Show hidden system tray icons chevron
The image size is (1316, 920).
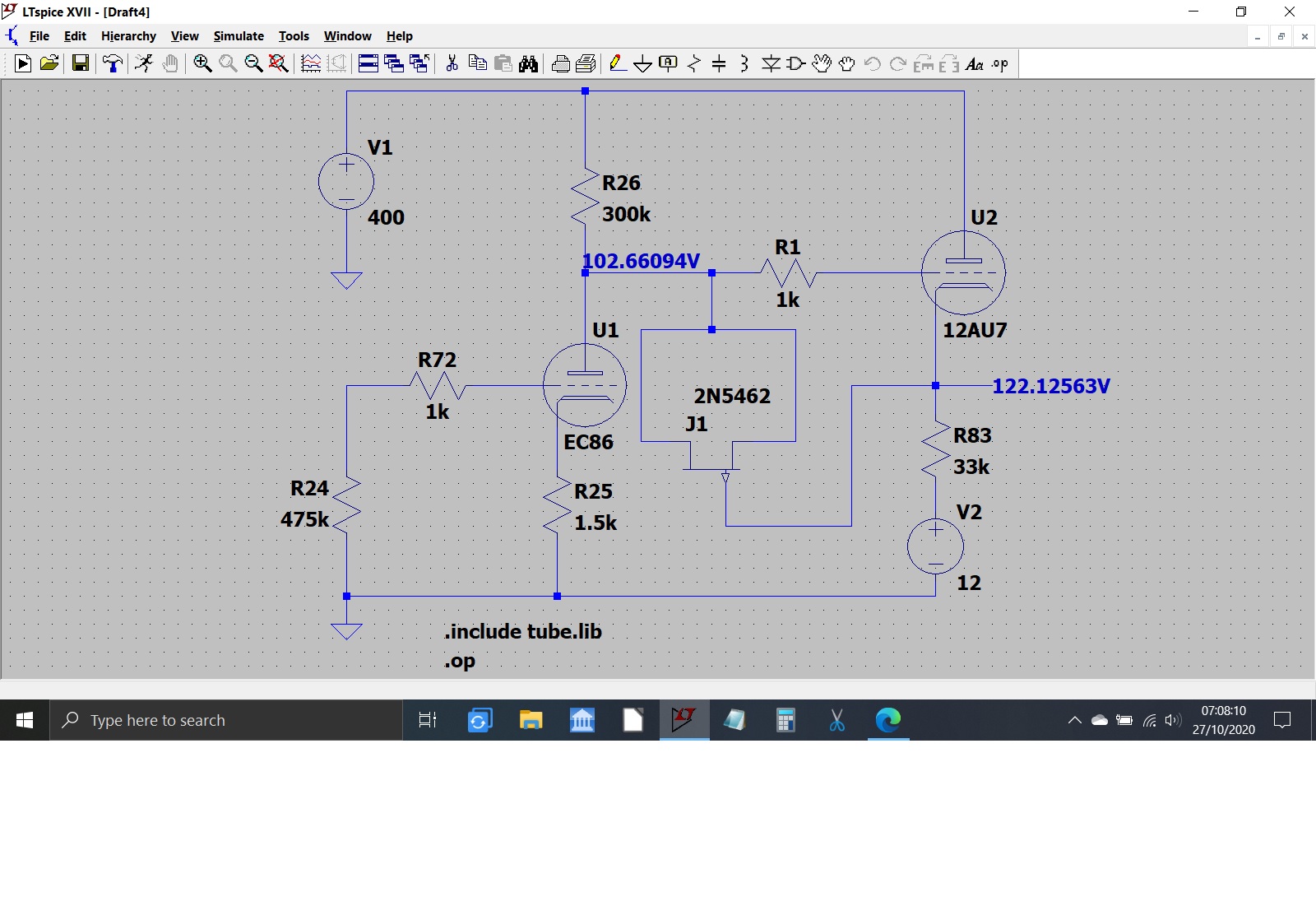1074,720
